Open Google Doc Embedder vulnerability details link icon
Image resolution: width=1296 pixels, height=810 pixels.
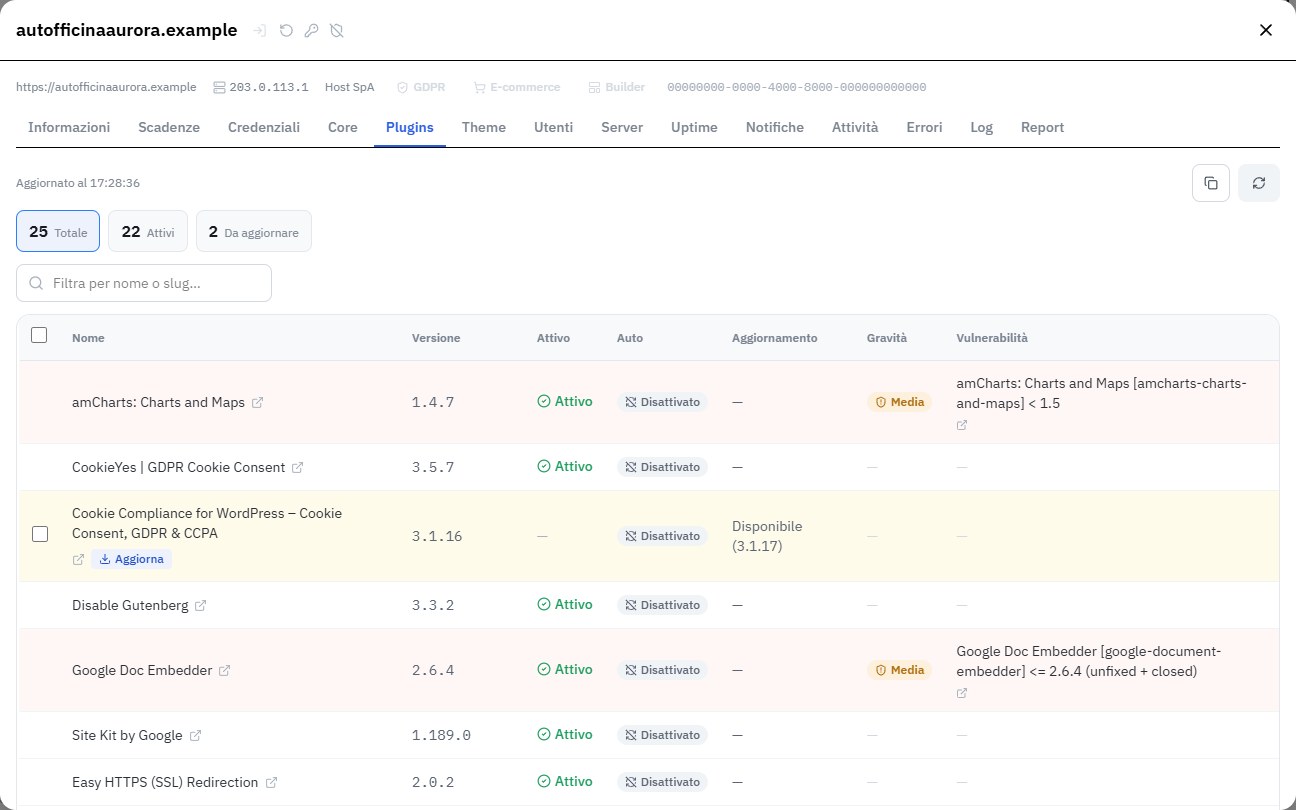(962, 693)
